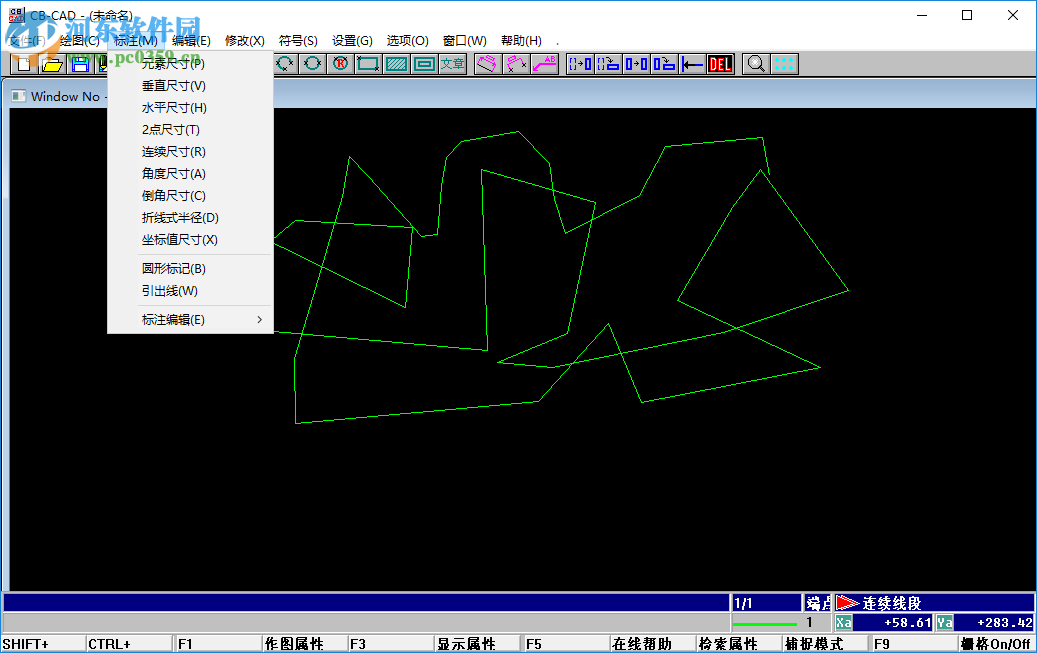Click the Save file icon
1037x653 pixels.
(79, 63)
